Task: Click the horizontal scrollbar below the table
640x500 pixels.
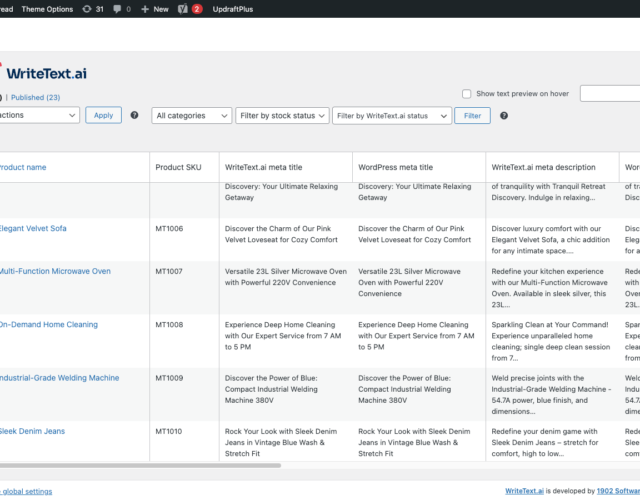Action: pos(140,465)
